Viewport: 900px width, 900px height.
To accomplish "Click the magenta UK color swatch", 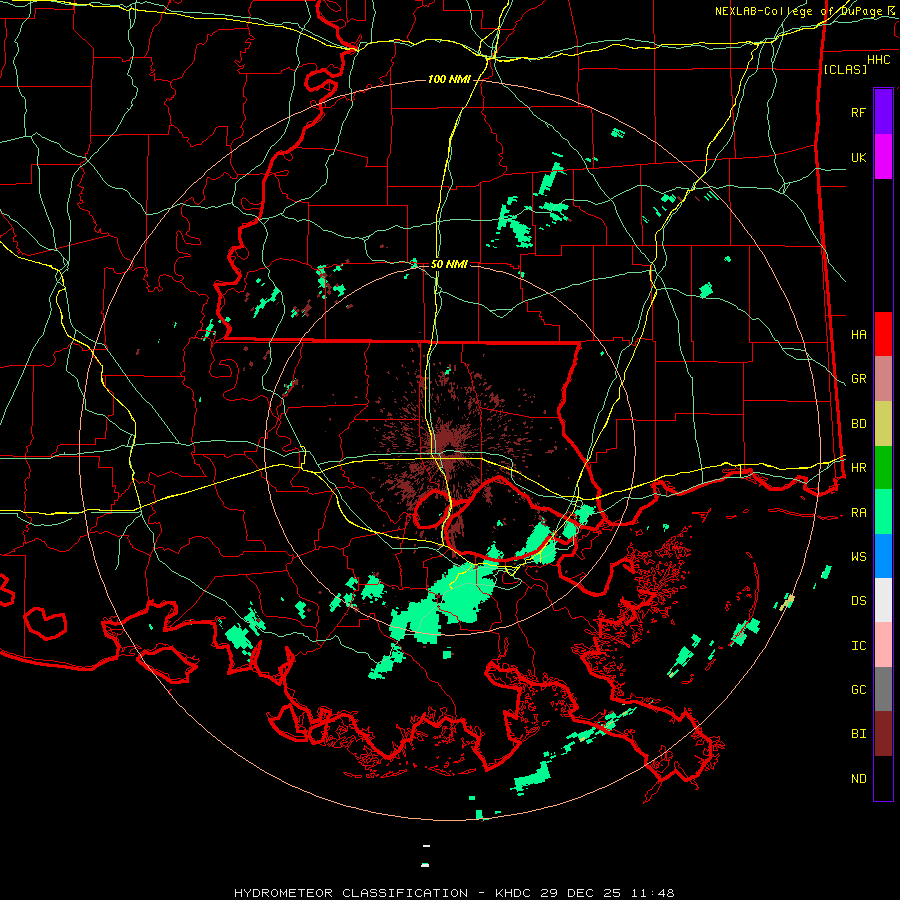I will click(883, 157).
